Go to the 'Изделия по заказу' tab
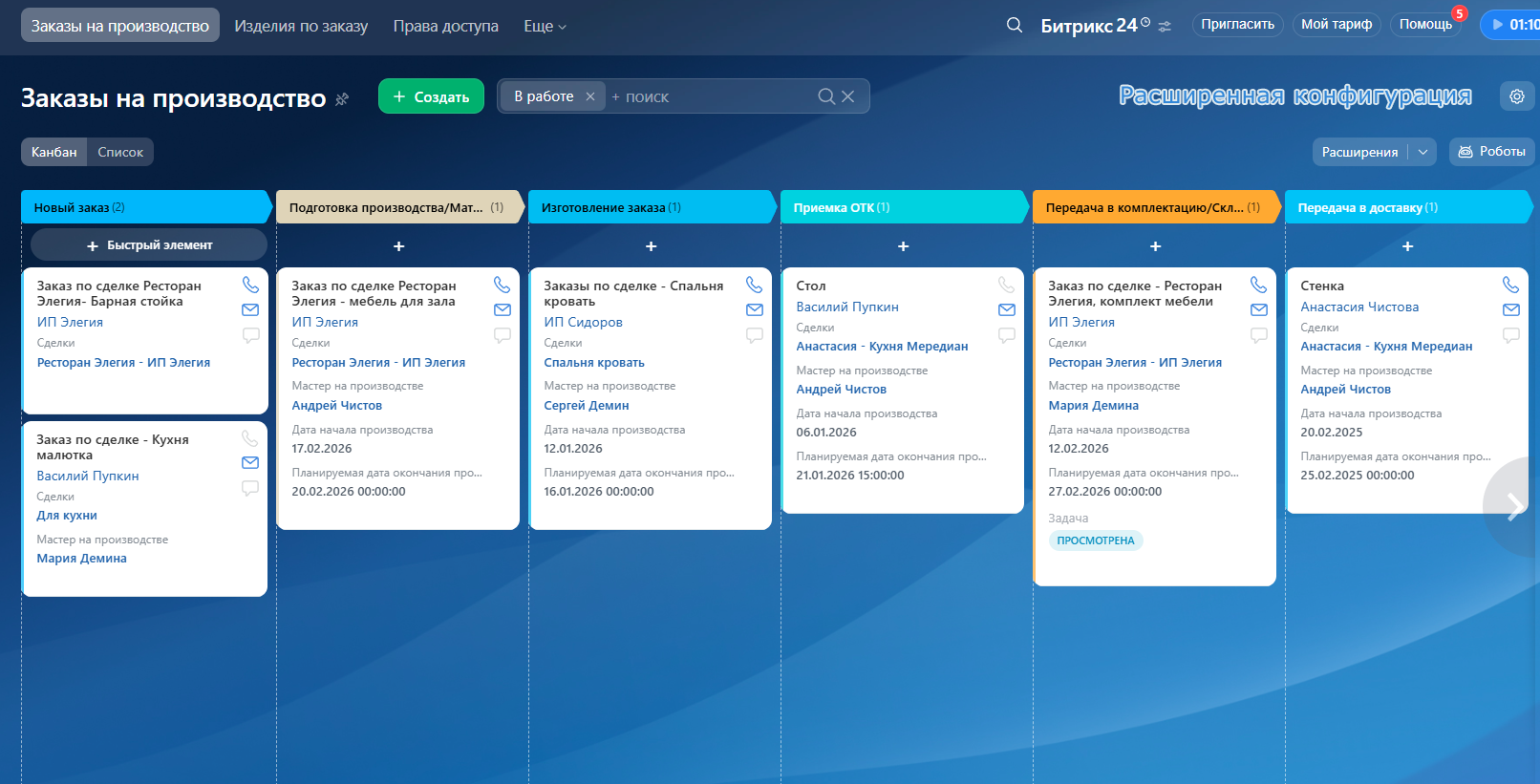This screenshot has width=1540, height=784. [x=301, y=26]
